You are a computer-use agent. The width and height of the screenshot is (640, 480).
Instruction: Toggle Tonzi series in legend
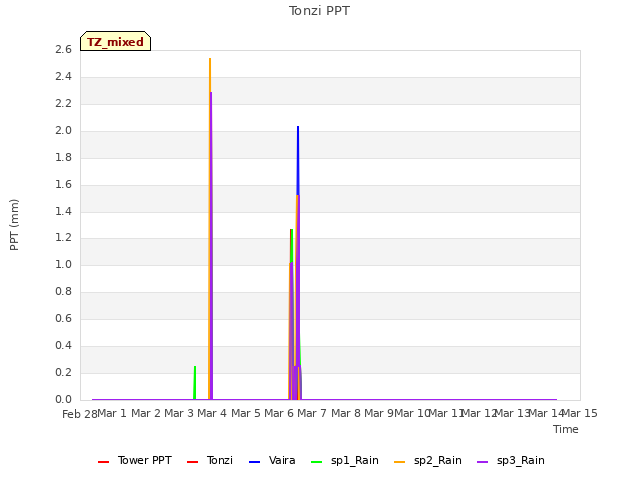pos(210,460)
